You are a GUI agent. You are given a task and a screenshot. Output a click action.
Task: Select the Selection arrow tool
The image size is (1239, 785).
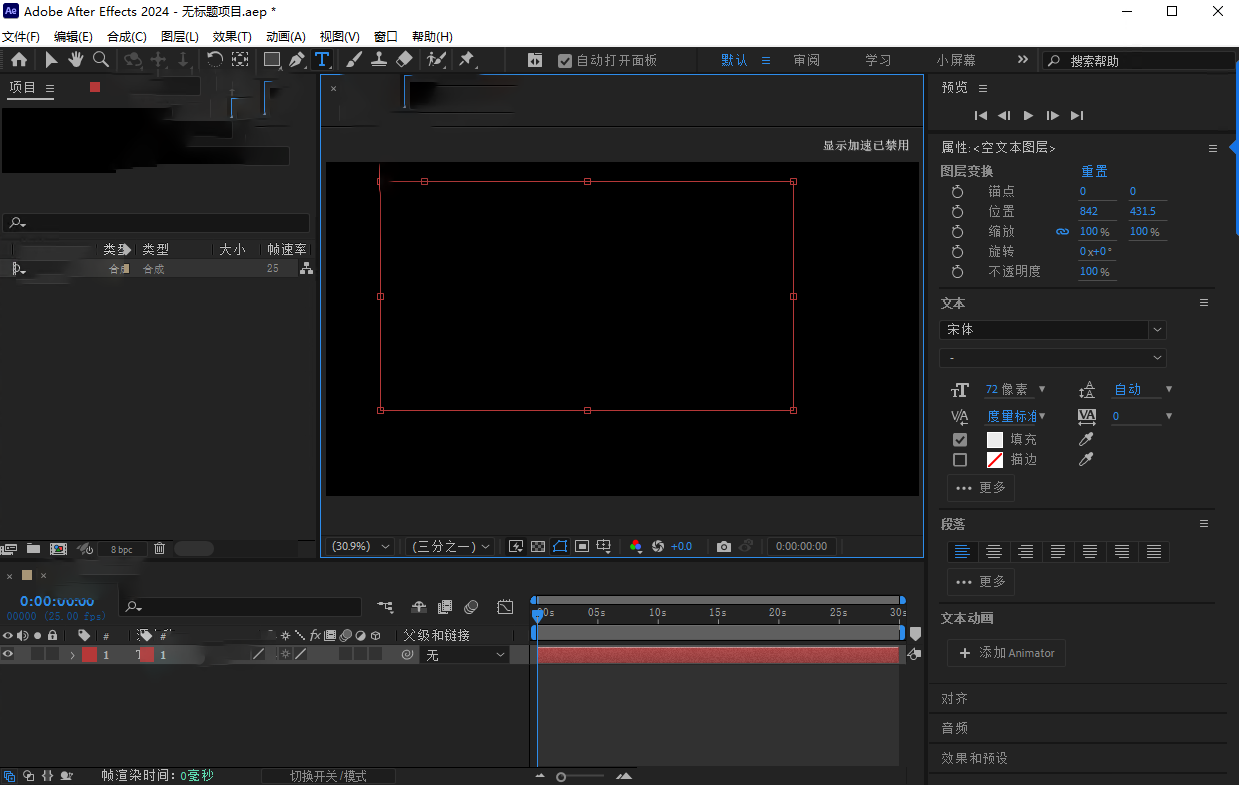click(51, 60)
